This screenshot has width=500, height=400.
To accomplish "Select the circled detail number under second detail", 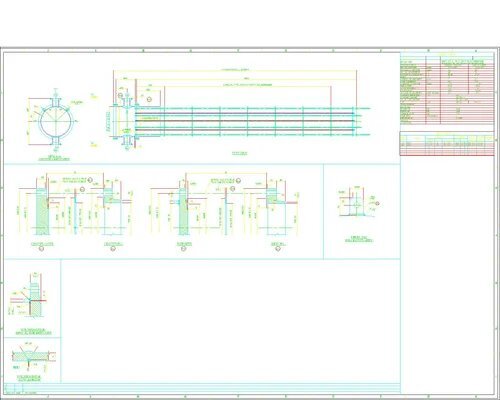I will click(113, 249).
